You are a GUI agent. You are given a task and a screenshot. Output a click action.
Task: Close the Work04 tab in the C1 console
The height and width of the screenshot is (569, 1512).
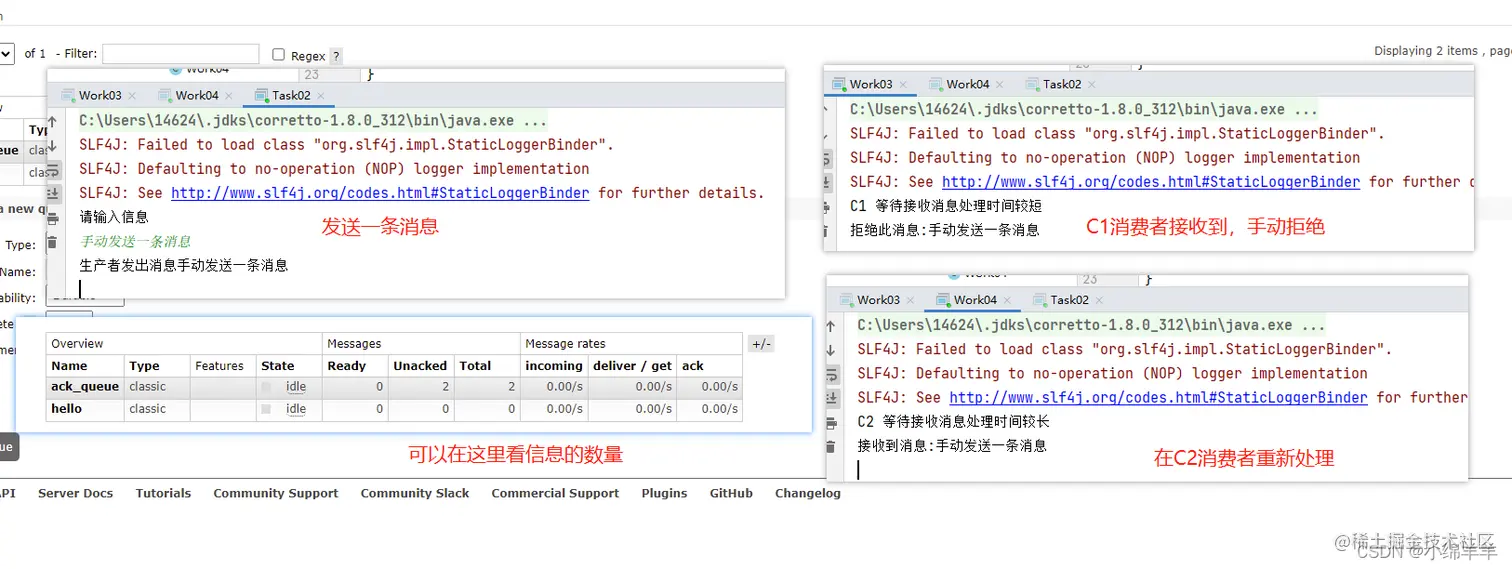tap(1000, 85)
